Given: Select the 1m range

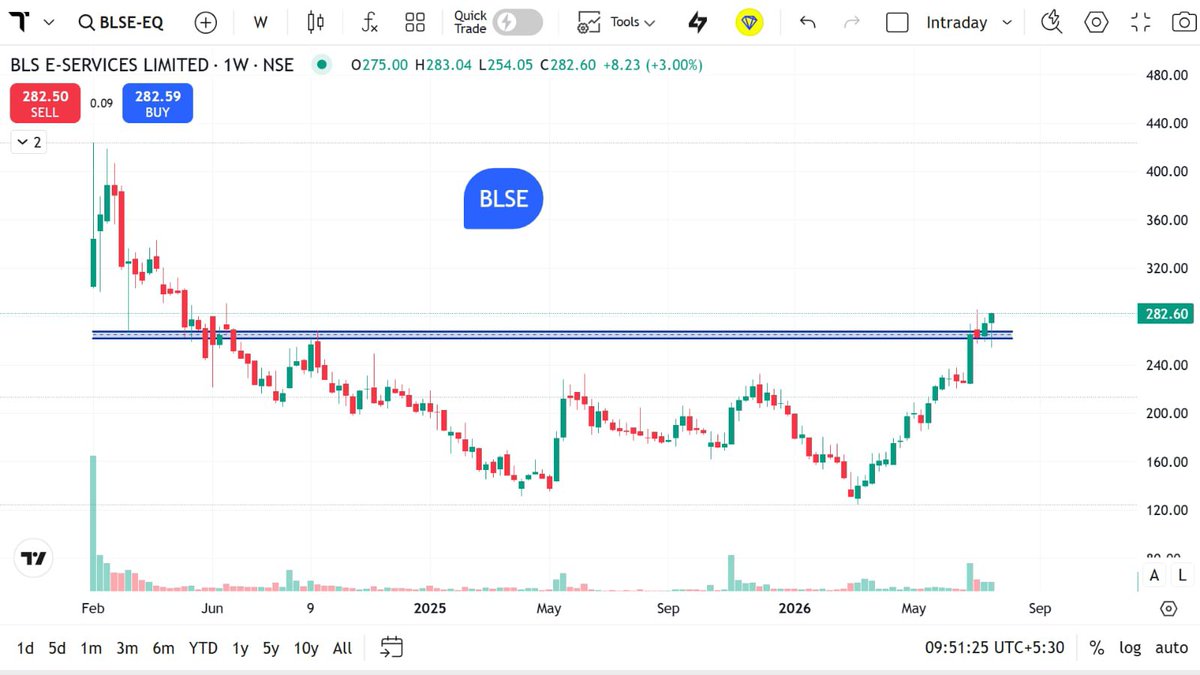Looking at the screenshot, I should [91, 648].
